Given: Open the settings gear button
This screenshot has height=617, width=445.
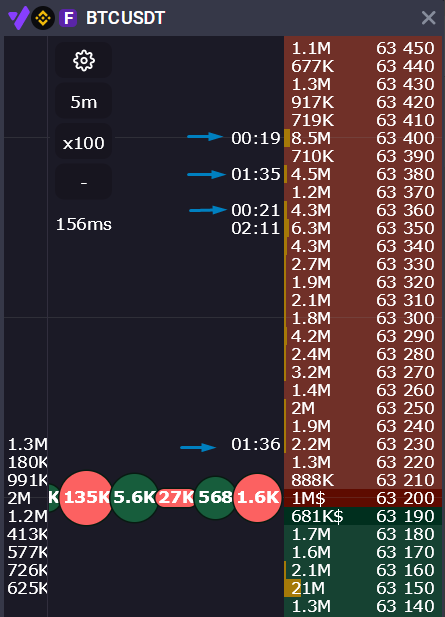Looking at the screenshot, I should 83,61.
